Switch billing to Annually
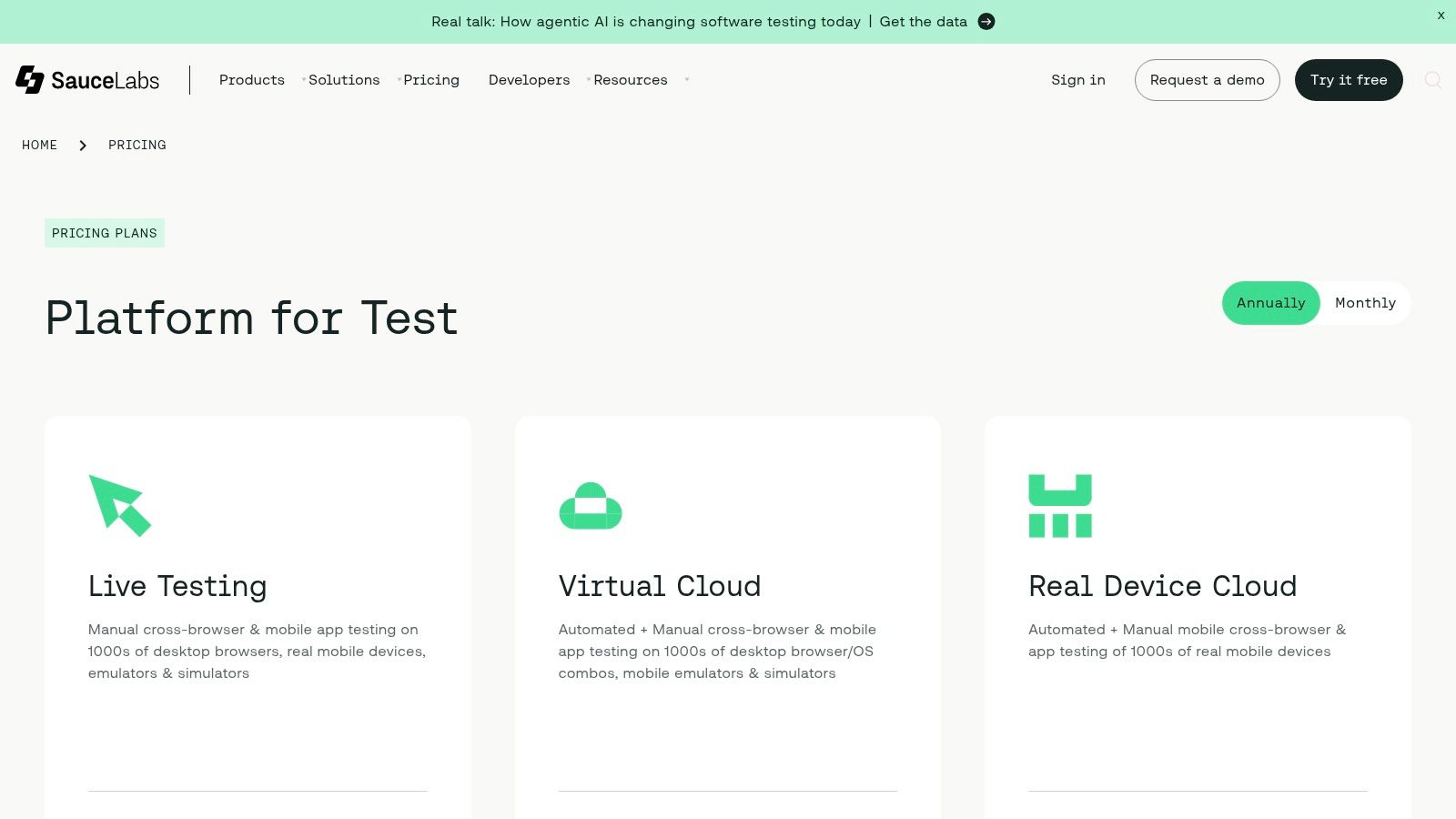This screenshot has height=819, width=1456. click(x=1270, y=303)
